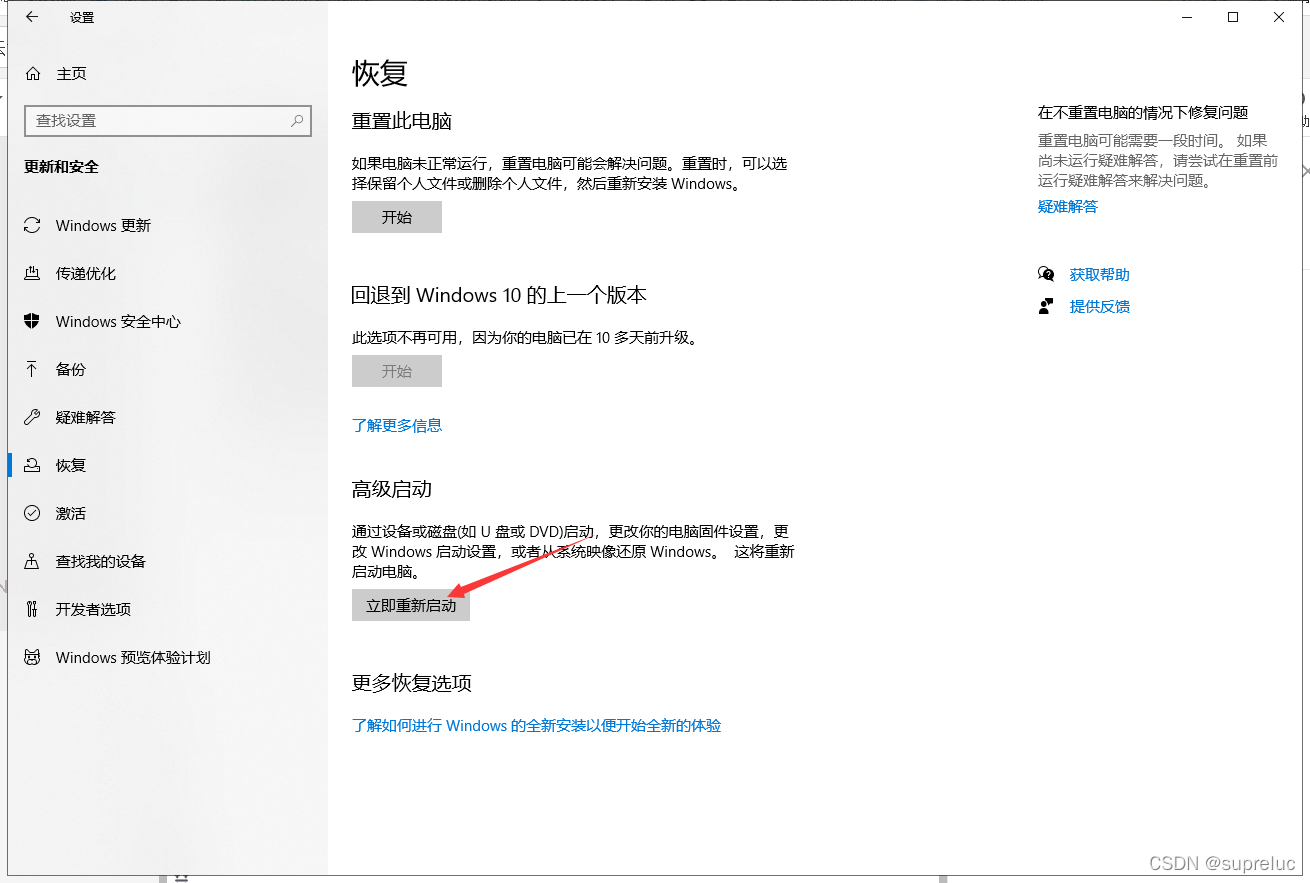Image resolution: width=1310 pixels, height=883 pixels.
Task: Click the 查找我的设备 person icon
Action: (33, 562)
